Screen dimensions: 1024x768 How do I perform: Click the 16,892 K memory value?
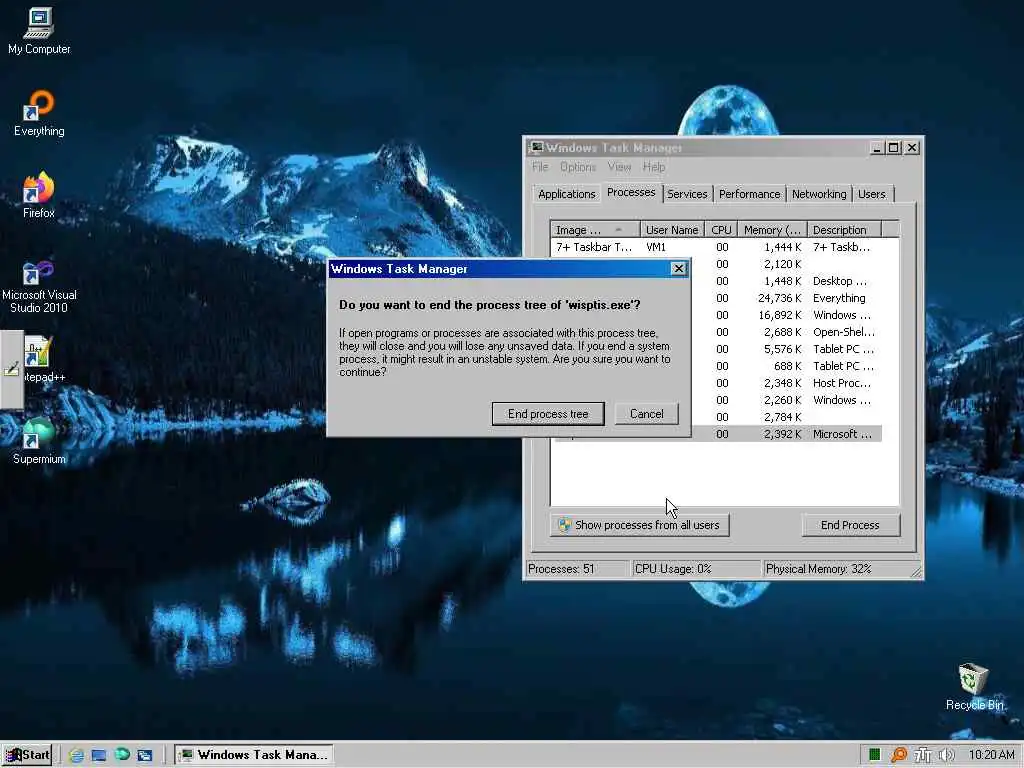pyautogui.click(x=779, y=315)
